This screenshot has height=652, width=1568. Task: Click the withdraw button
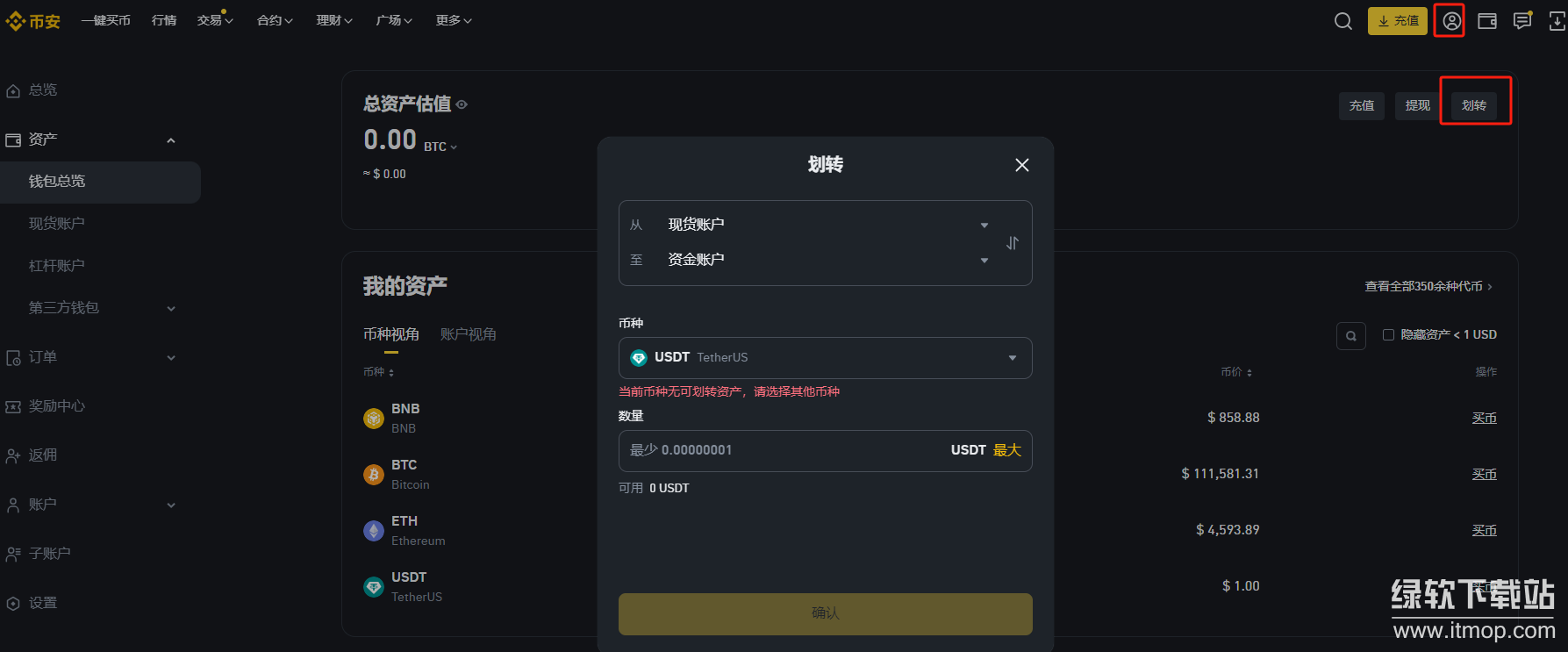(1417, 105)
